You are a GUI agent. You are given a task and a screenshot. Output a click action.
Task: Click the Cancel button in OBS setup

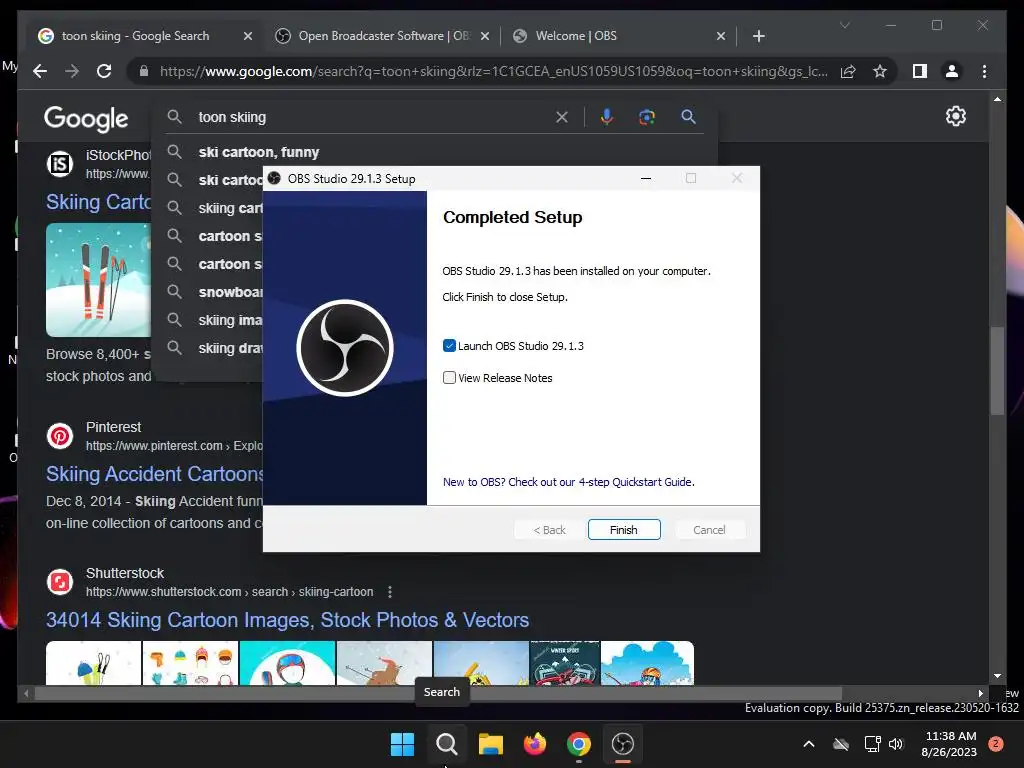(x=709, y=530)
